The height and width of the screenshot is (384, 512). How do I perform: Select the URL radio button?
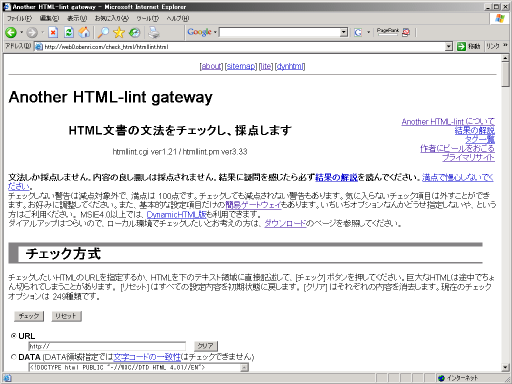(13, 336)
